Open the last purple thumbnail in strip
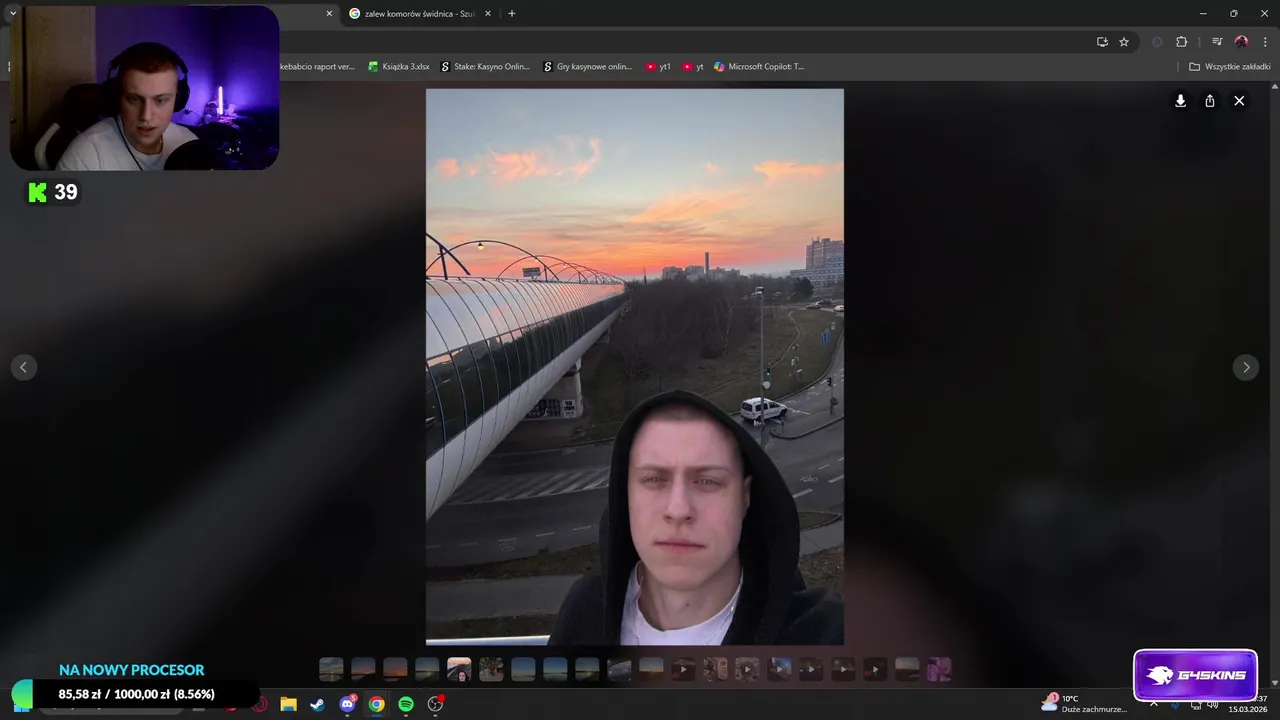This screenshot has width=1280, height=720. point(939,669)
